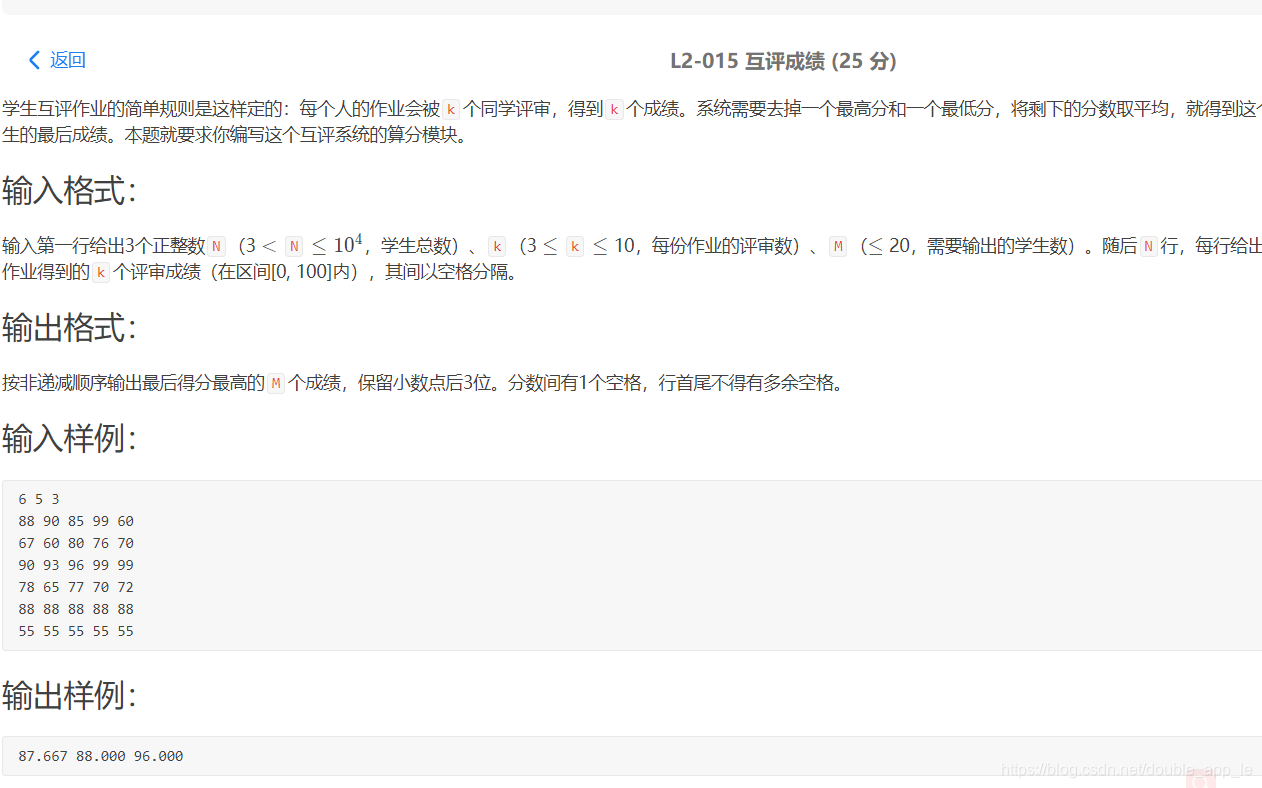1262x788 pixels.
Task: Click the text 'N' before '(3 <'
Action: click(x=218, y=246)
